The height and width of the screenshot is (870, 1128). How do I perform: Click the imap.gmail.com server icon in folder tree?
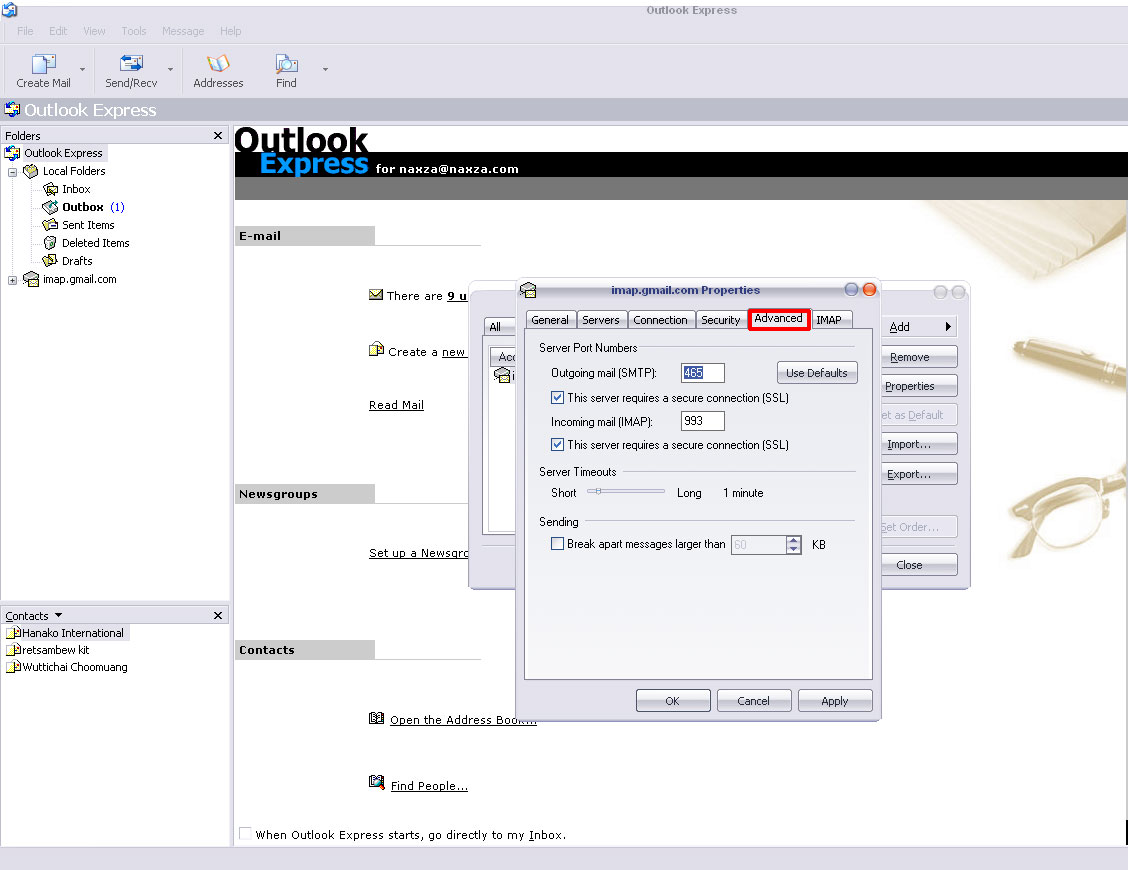(31, 279)
